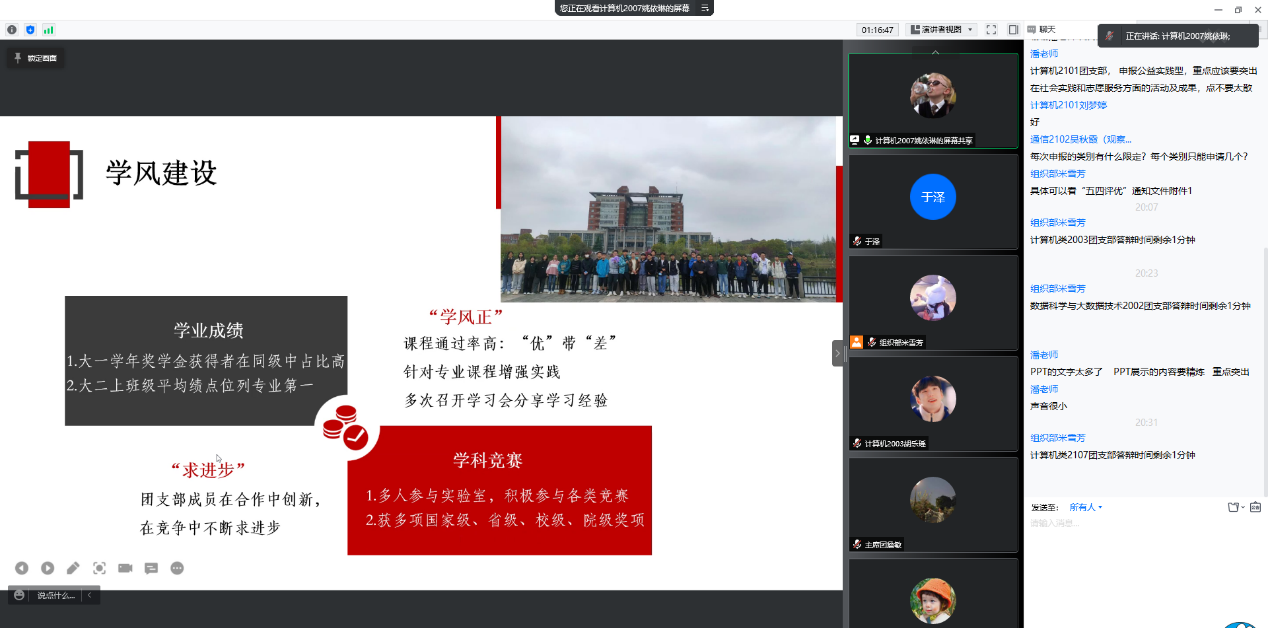Open slide more-options ellipsis icon
This screenshot has width=1268, height=628.
(177, 568)
